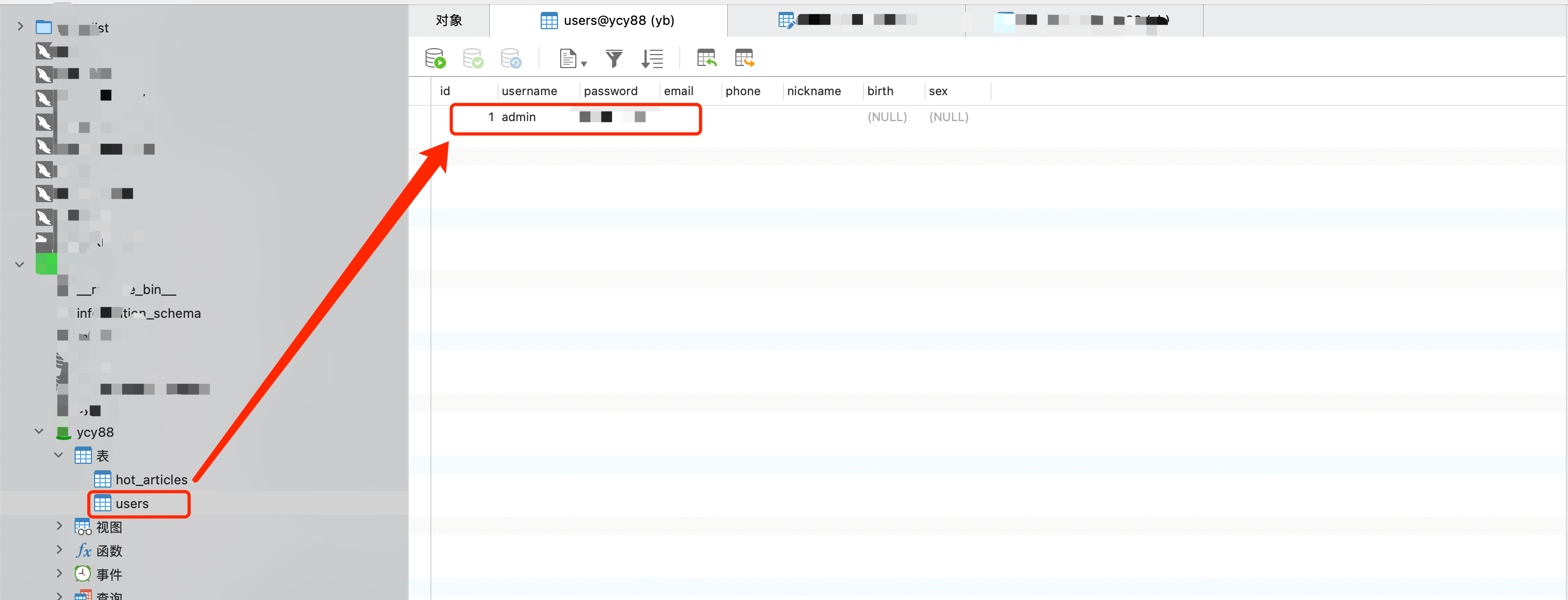Click the rollback transaction toolbar icon
The image size is (1568, 600).
click(x=510, y=58)
